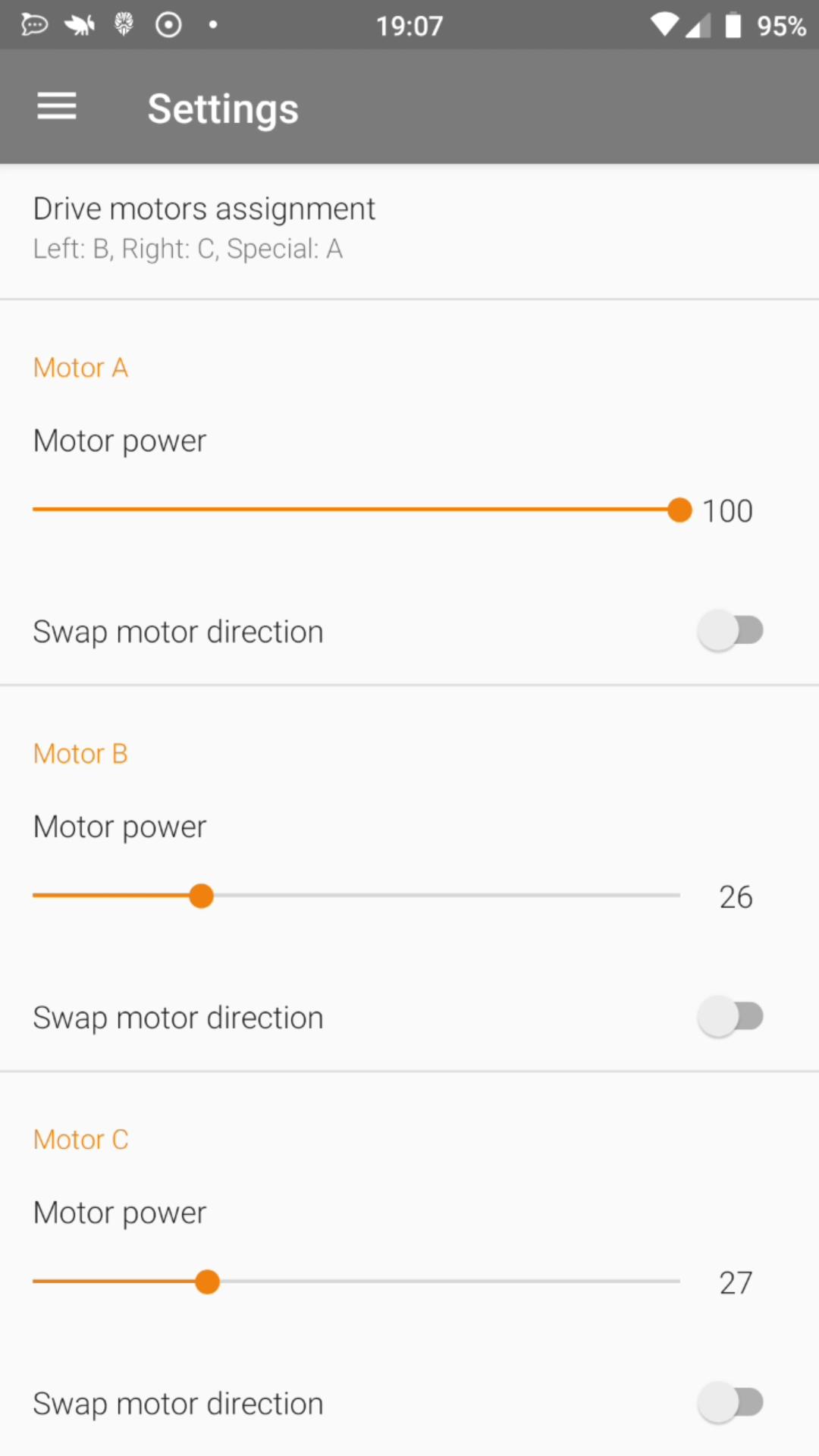Click the Settings title in the app bar

click(x=223, y=108)
